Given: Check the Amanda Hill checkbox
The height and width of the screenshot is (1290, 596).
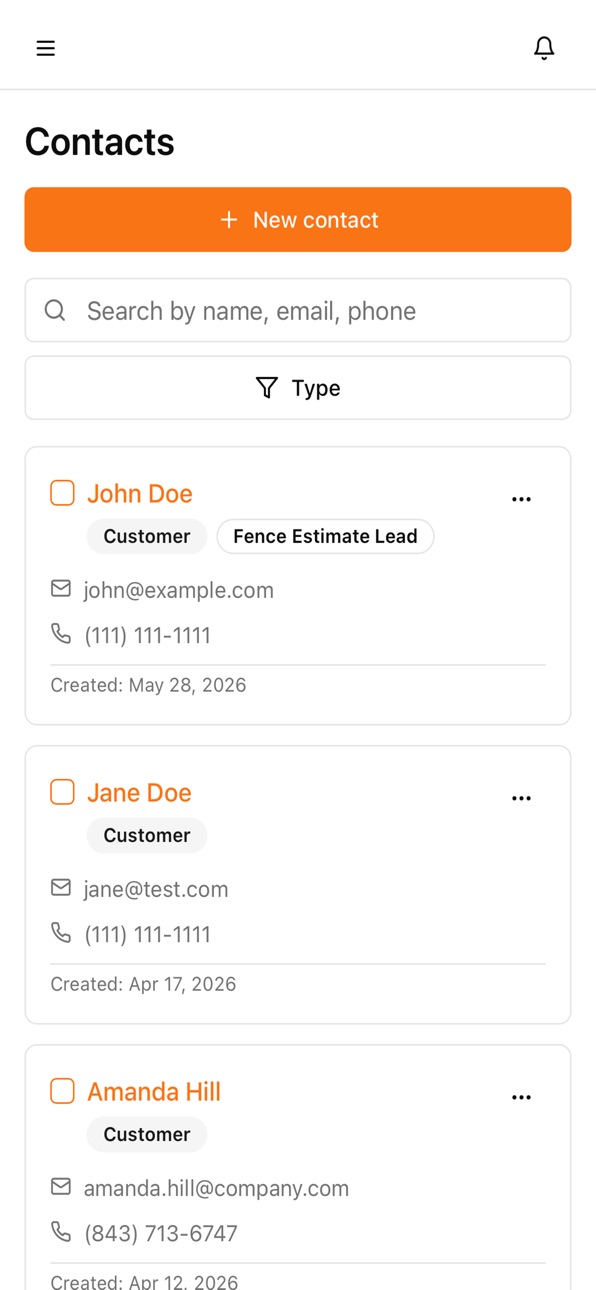Looking at the screenshot, I should pos(62,1091).
